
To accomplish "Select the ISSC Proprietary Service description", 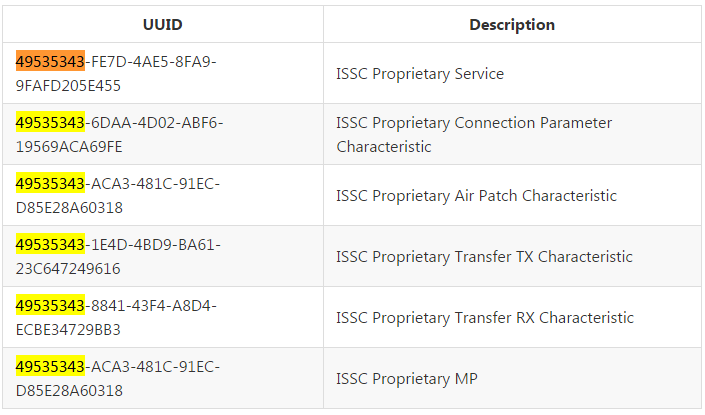I will point(420,74).
